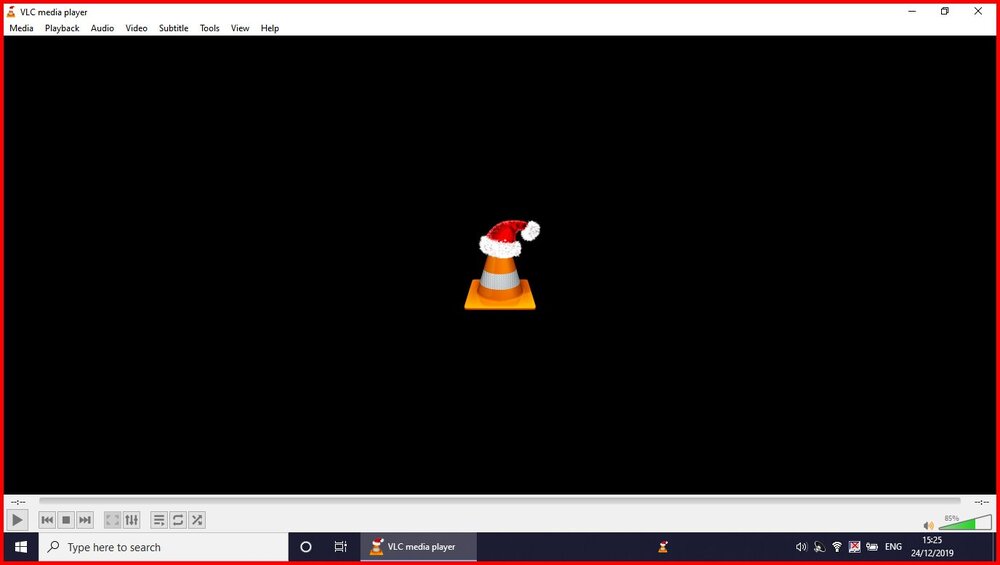1000x565 pixels.
Task: Click the VLC cone icon in title bar
Action: tap(11, 11)
